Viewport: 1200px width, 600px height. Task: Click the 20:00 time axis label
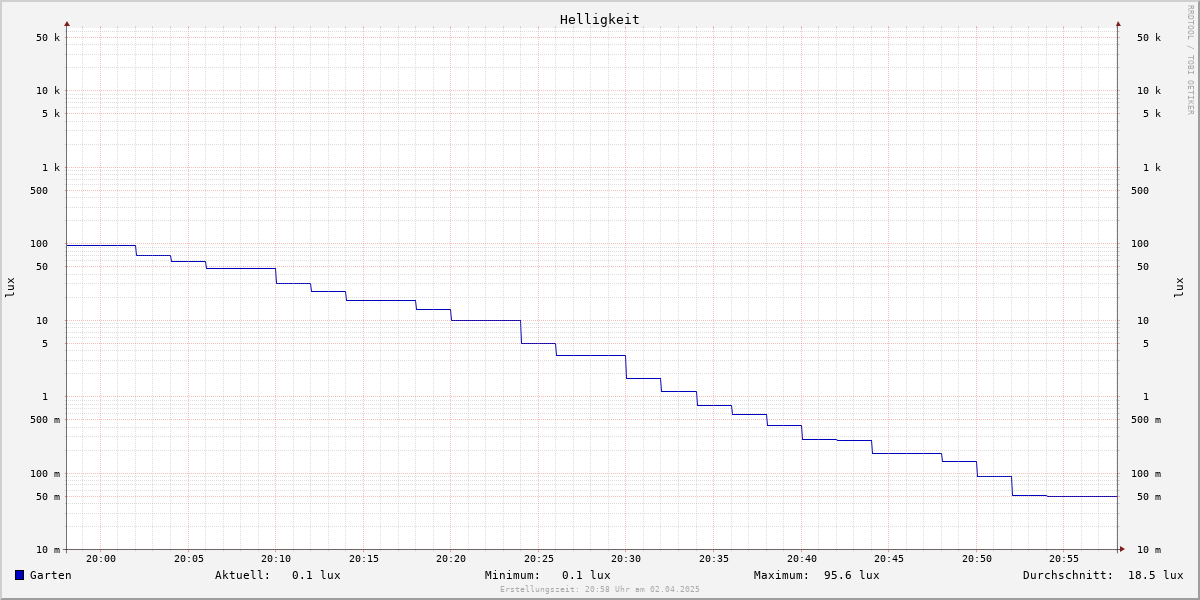101,559
